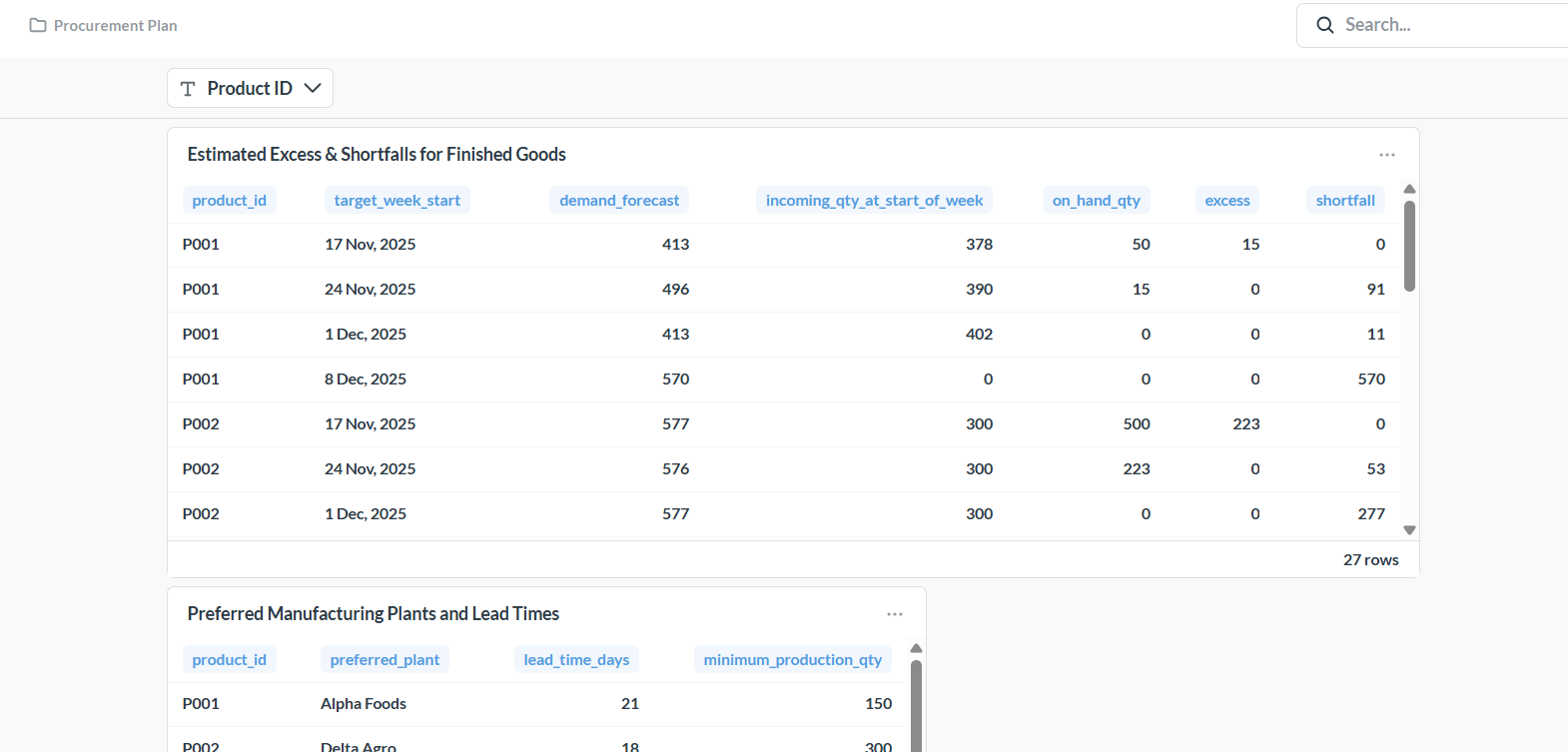The width and height of the screenshot is (1568, 752).
Task: Select shortfall value 277
Action: [1371, 514]
